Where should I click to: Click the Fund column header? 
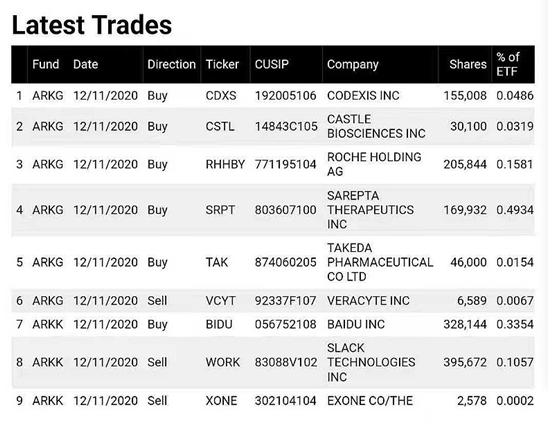pyautogui.click(x=45, y=64)
